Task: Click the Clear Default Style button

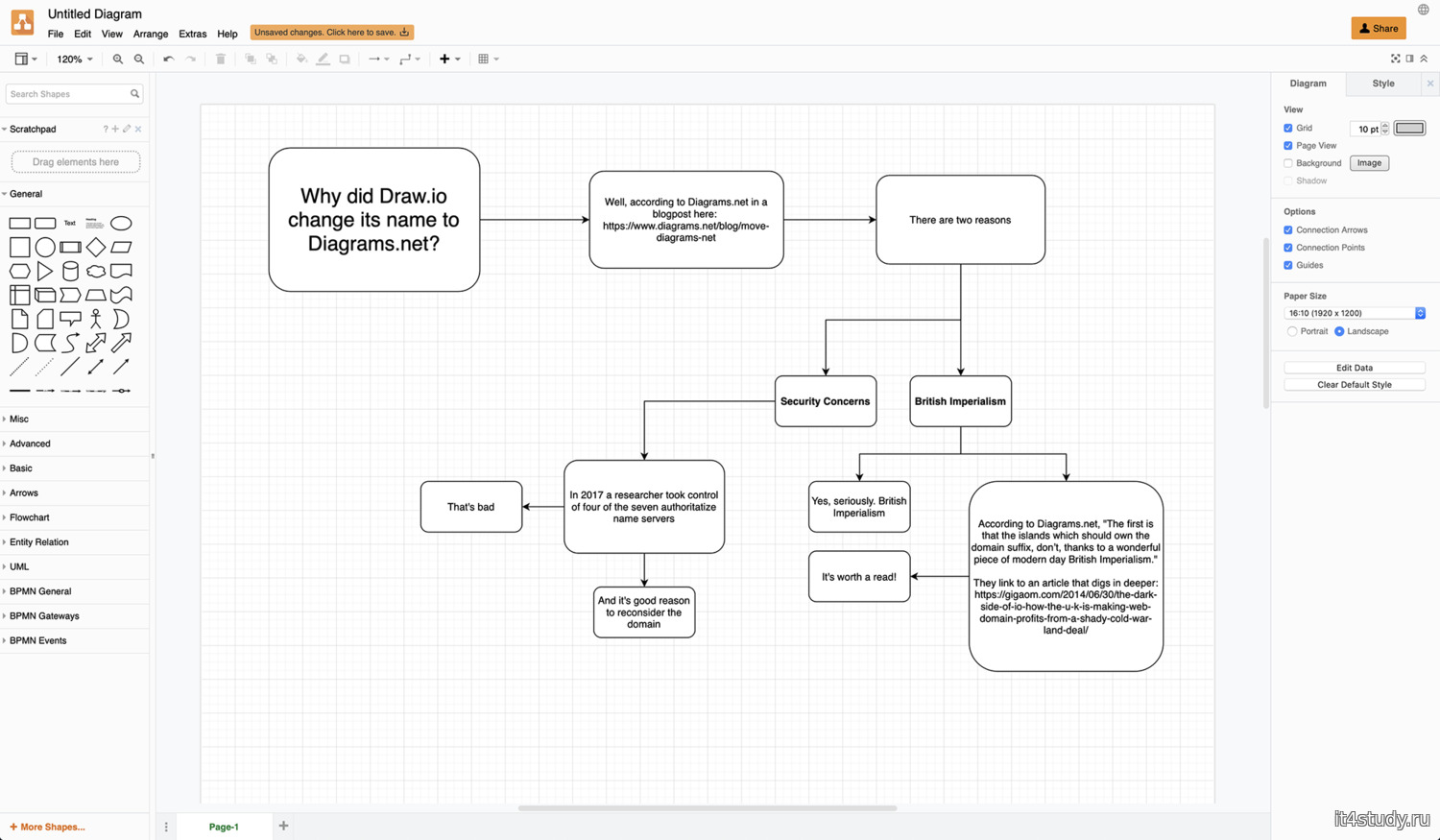Action: point(1354,385)
